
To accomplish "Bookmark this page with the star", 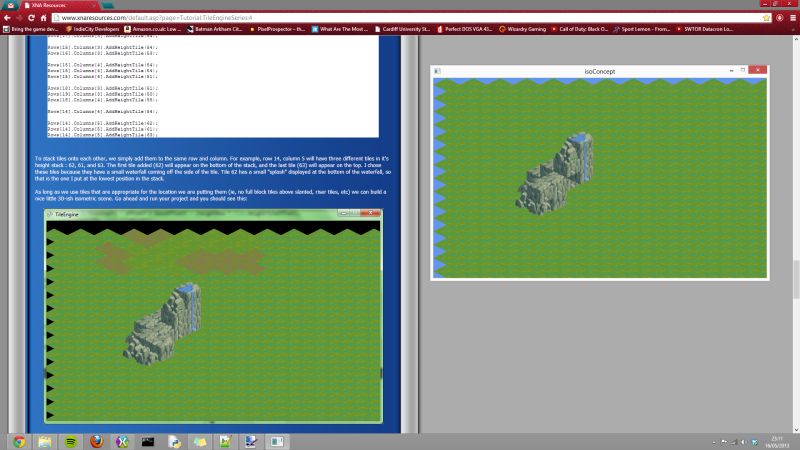I will 766,18.
